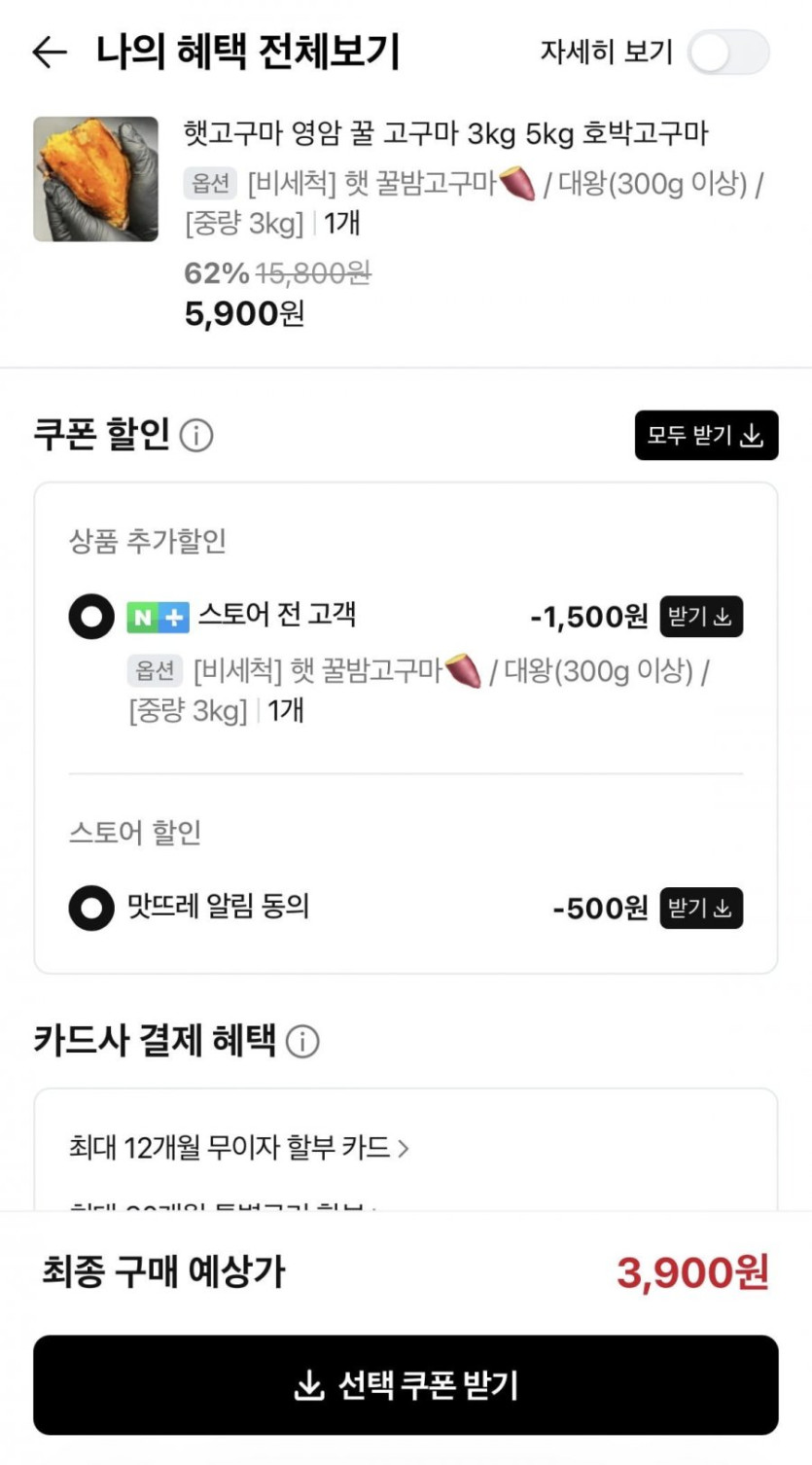The height and width of the screenshot is (1465, 812).
Task: Tap the product title 햇고구마 영암 꿀 고구마
Action: pos(445,133)
